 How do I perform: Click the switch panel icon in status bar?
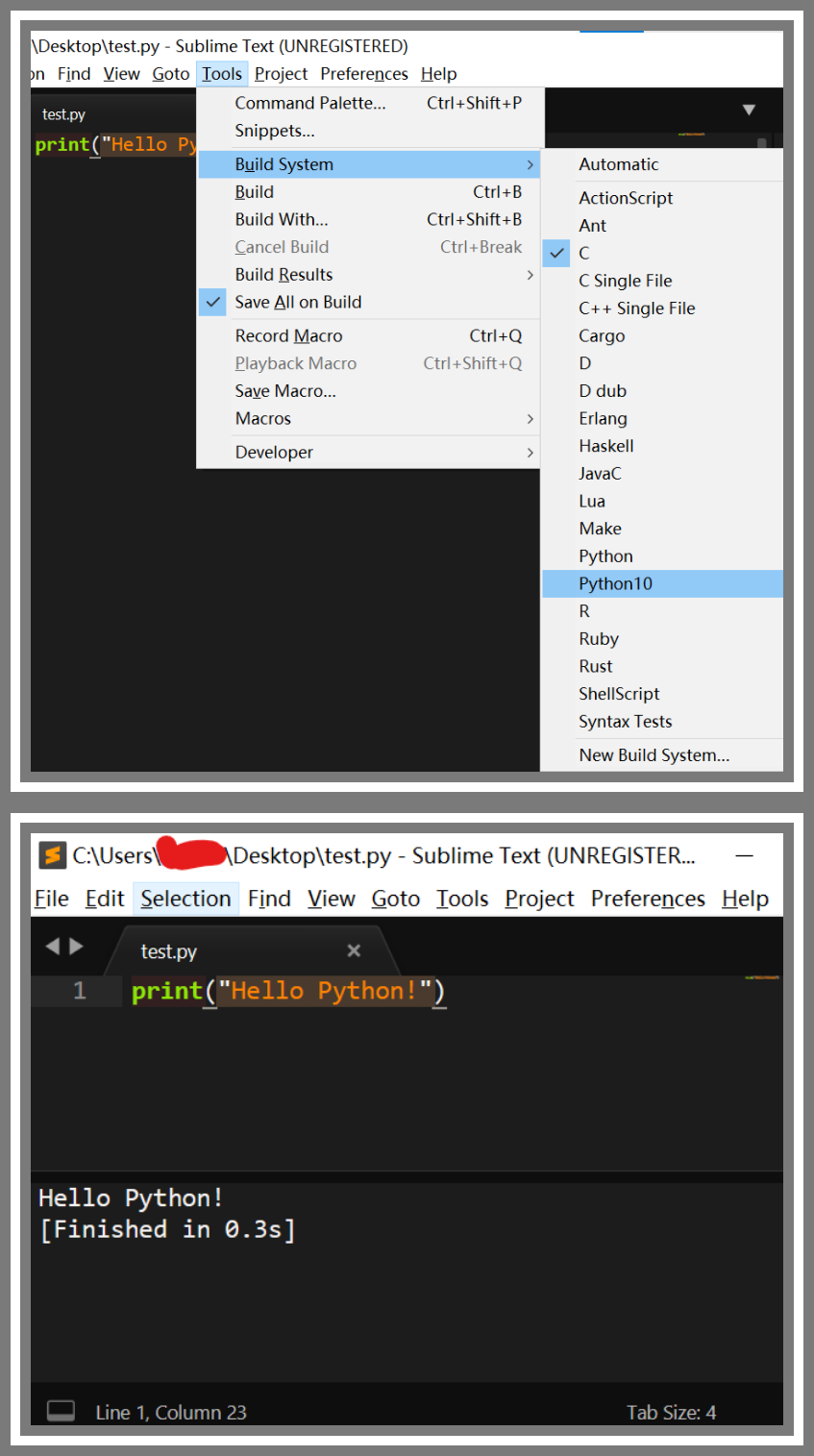click(62, 1411)
